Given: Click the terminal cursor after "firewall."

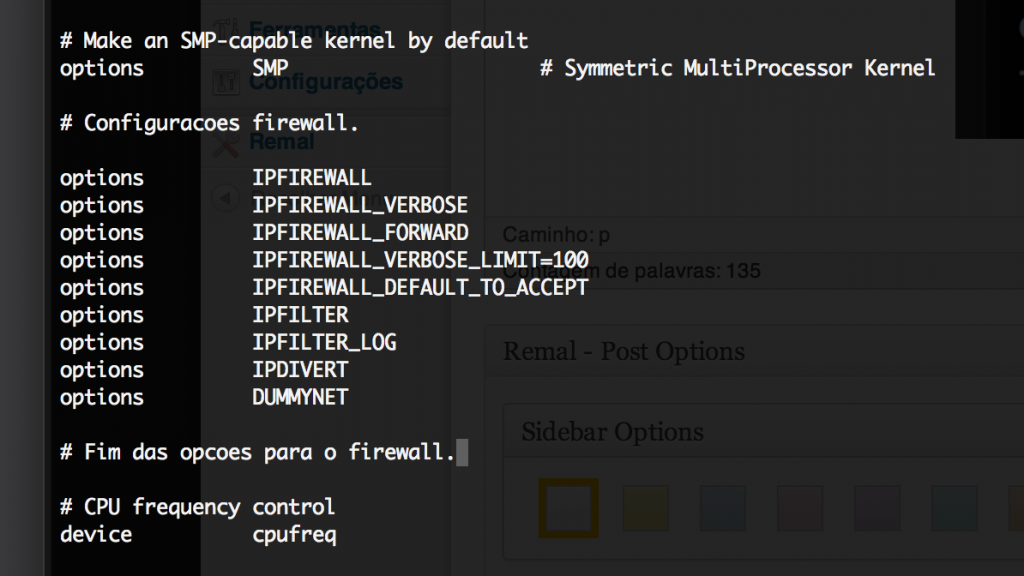Looking at the screenshot, I should [x=461, y=452].
